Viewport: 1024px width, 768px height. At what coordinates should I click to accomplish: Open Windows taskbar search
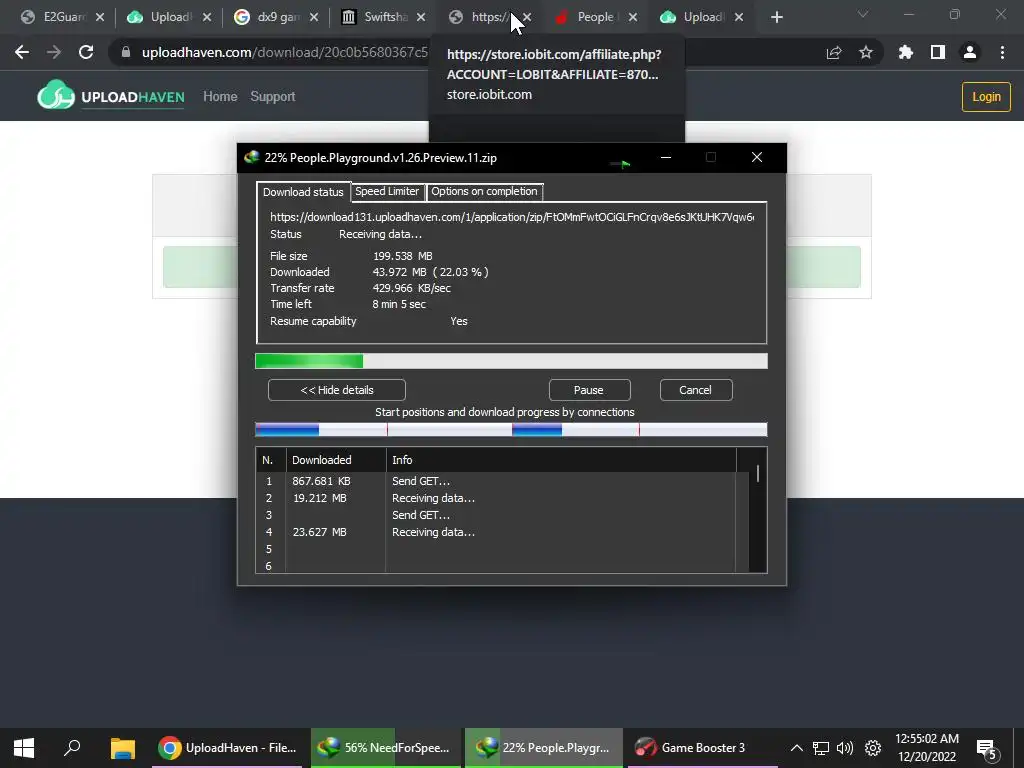point(72,748)
